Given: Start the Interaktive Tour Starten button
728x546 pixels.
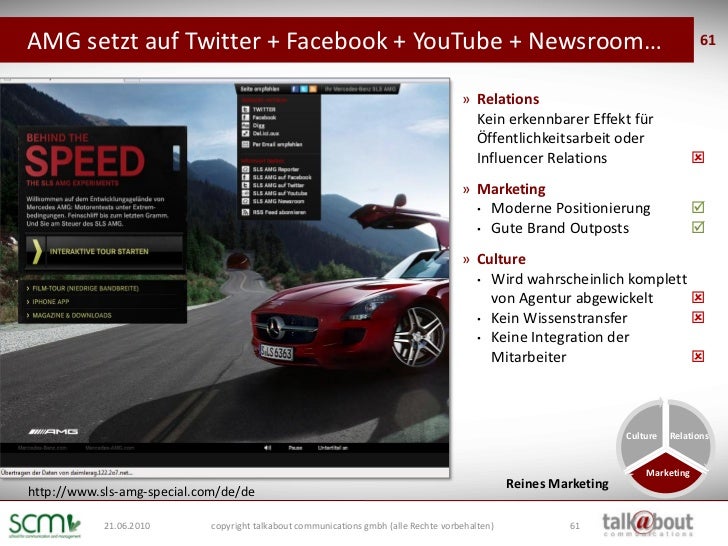Looking at the screenshot, I should point(105,251).
